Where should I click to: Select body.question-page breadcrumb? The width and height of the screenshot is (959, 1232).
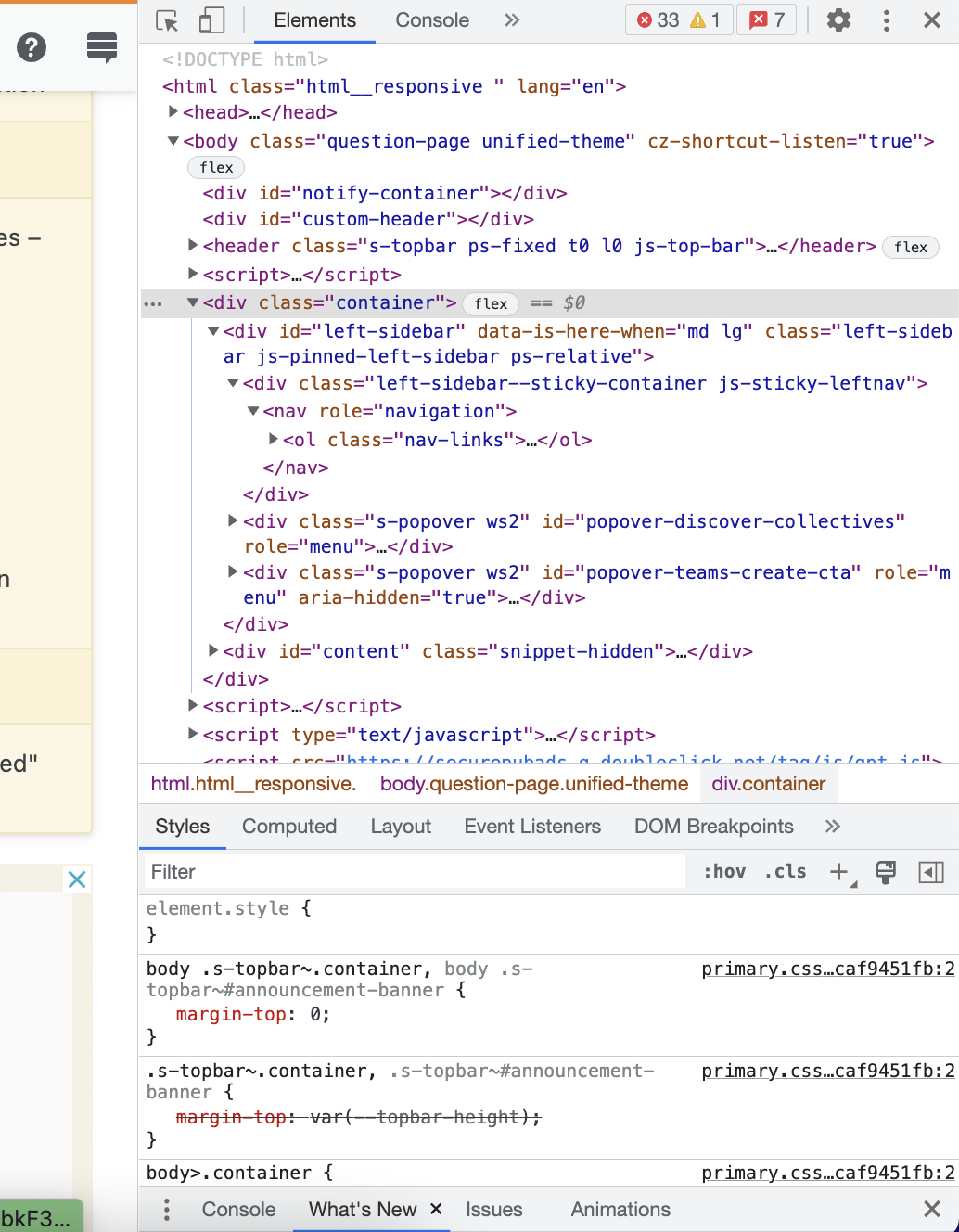pos(534,784)
